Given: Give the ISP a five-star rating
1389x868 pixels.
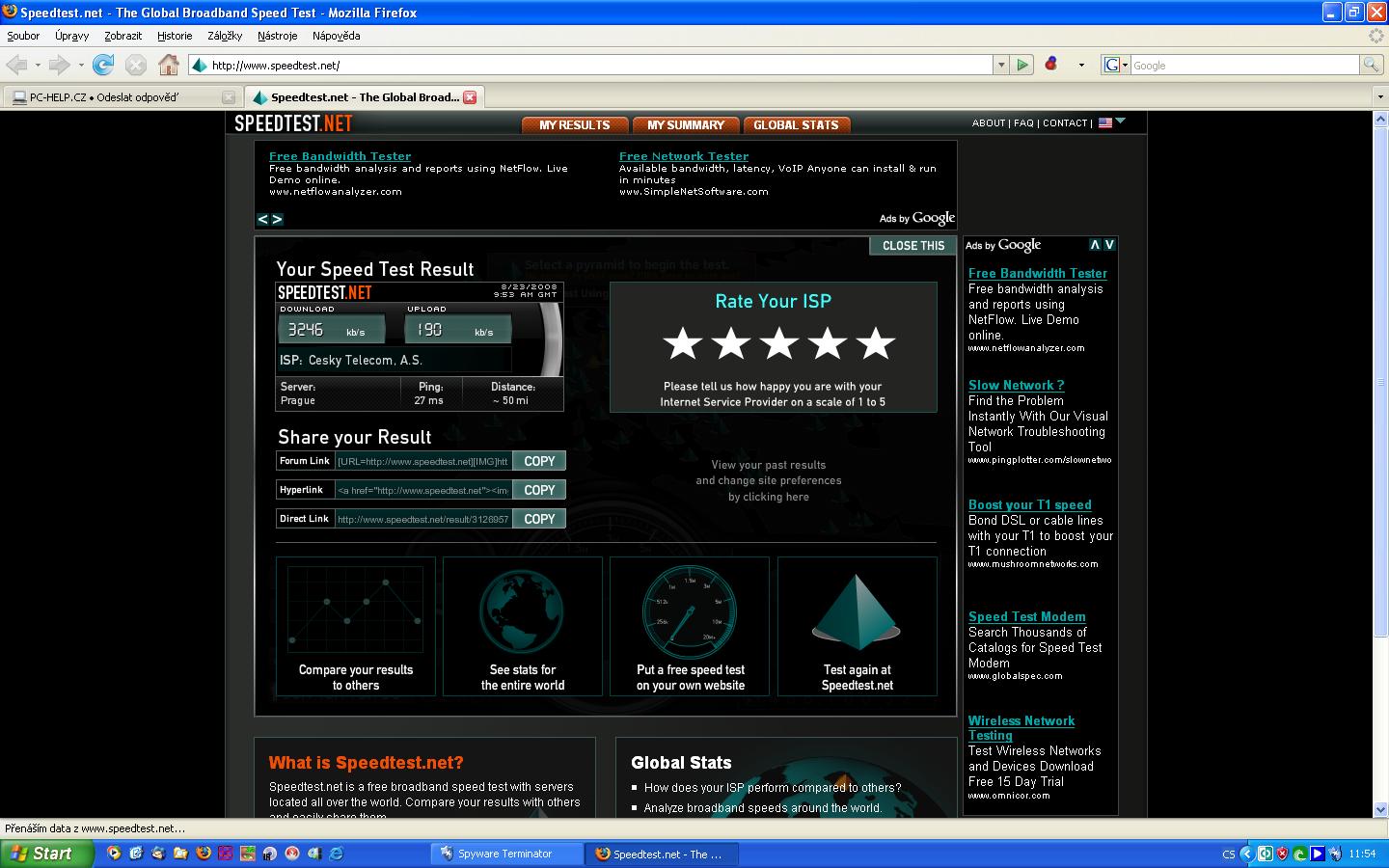Looking at the screenshot, I should 875,343.
